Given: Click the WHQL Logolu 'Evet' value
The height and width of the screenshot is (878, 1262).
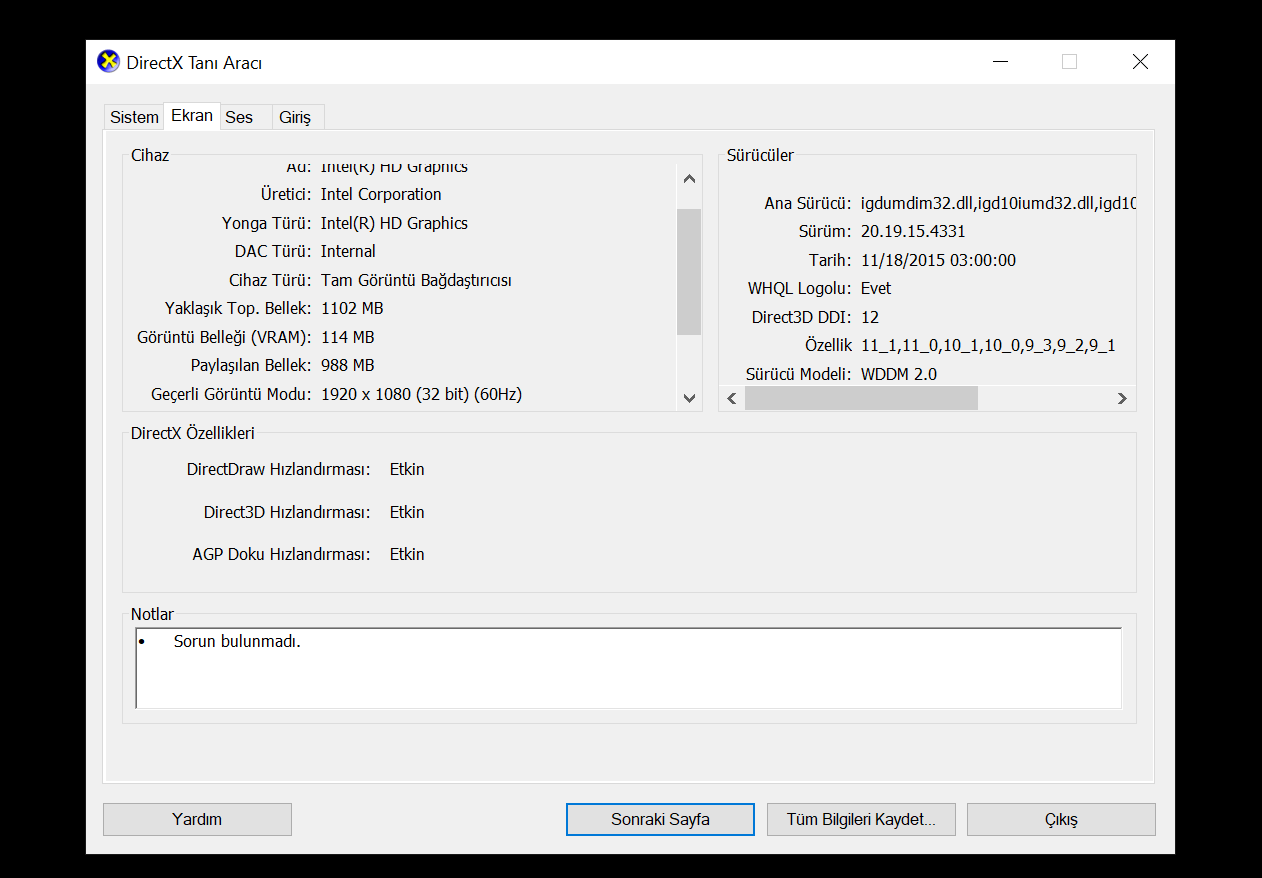Looking at the screenshot, I should (x=875, y=288).
